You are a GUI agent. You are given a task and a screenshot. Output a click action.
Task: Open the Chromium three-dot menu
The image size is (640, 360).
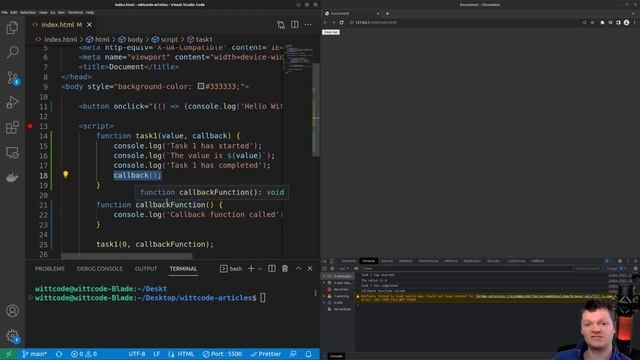coord(635,22)
